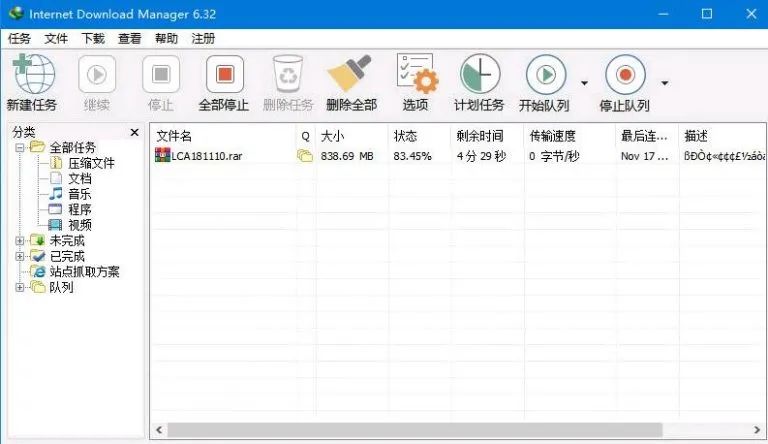Click the 视频 film icon
768x444 pixels.
click(x=55, y=225)
